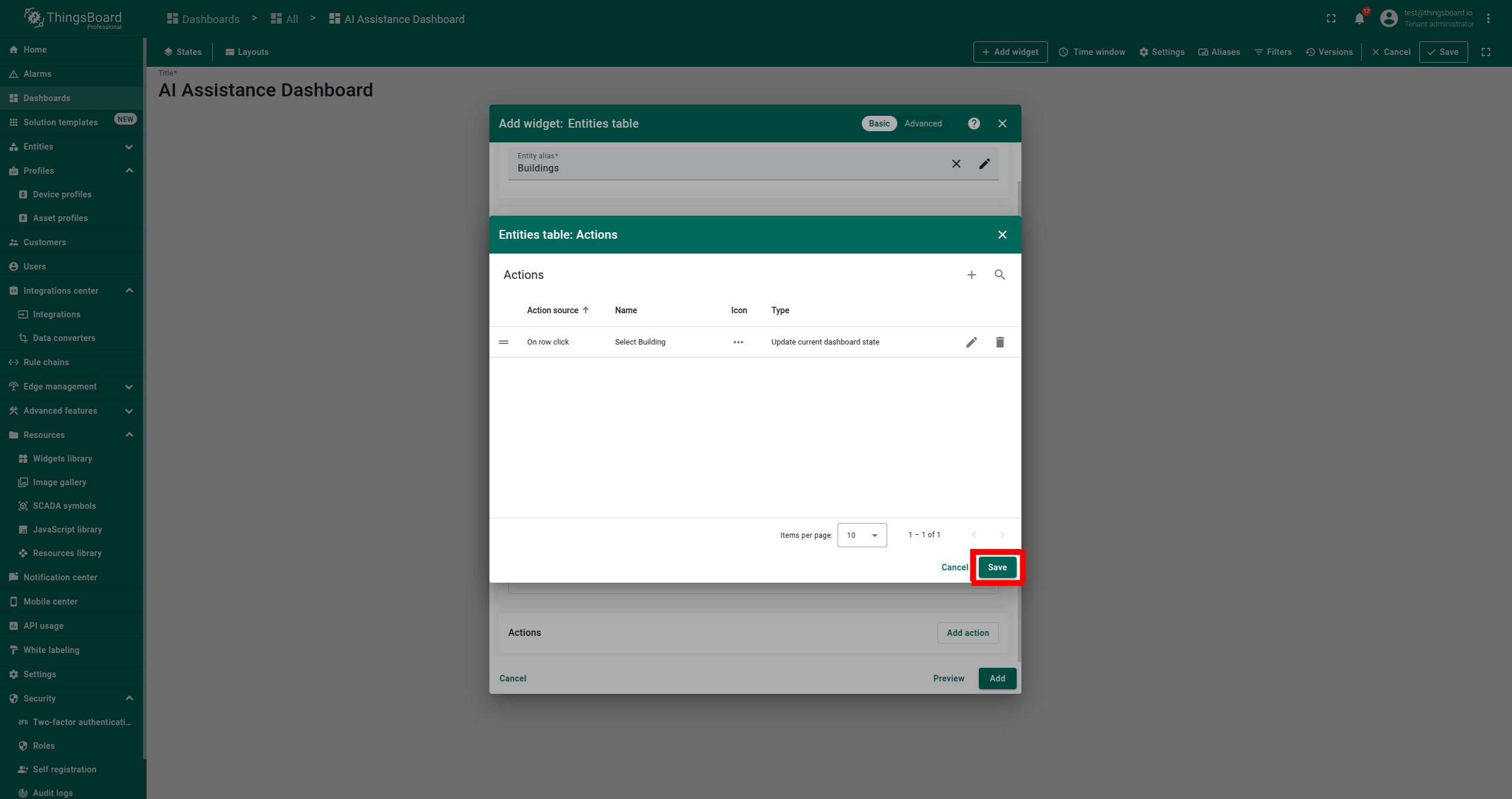Delete the Select Building action

click(1000, 342)
